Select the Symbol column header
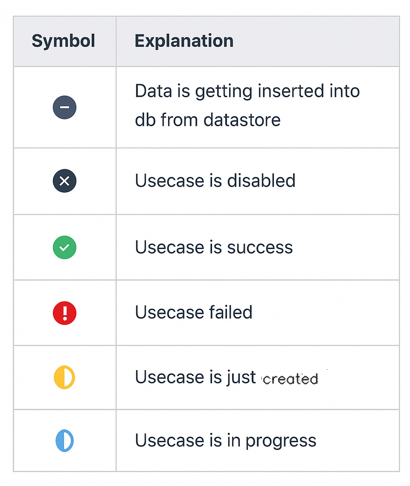The width and height of the screenshot is (410, 486). pyautogui.click(x=63, y=41)
